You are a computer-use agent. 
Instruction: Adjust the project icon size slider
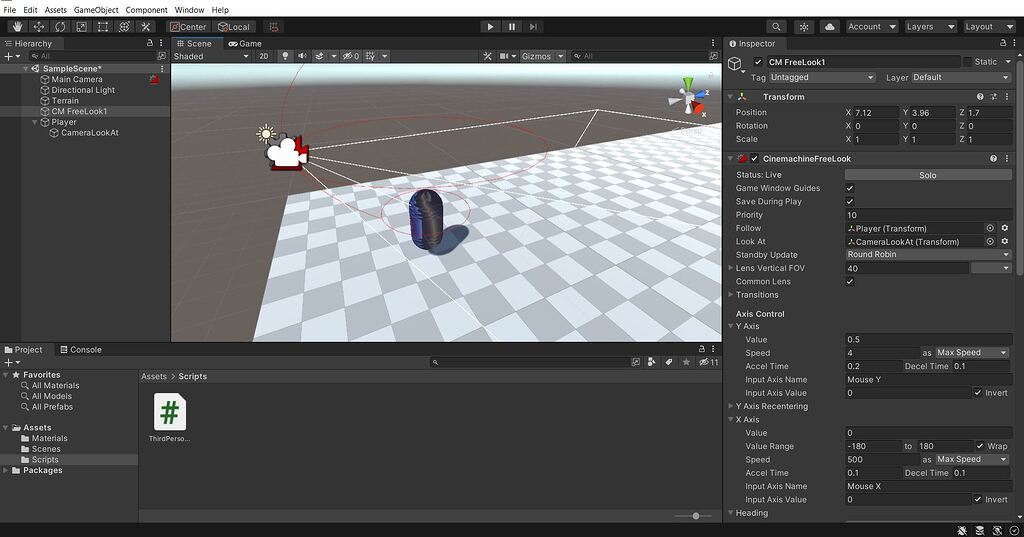coord(695,516)
